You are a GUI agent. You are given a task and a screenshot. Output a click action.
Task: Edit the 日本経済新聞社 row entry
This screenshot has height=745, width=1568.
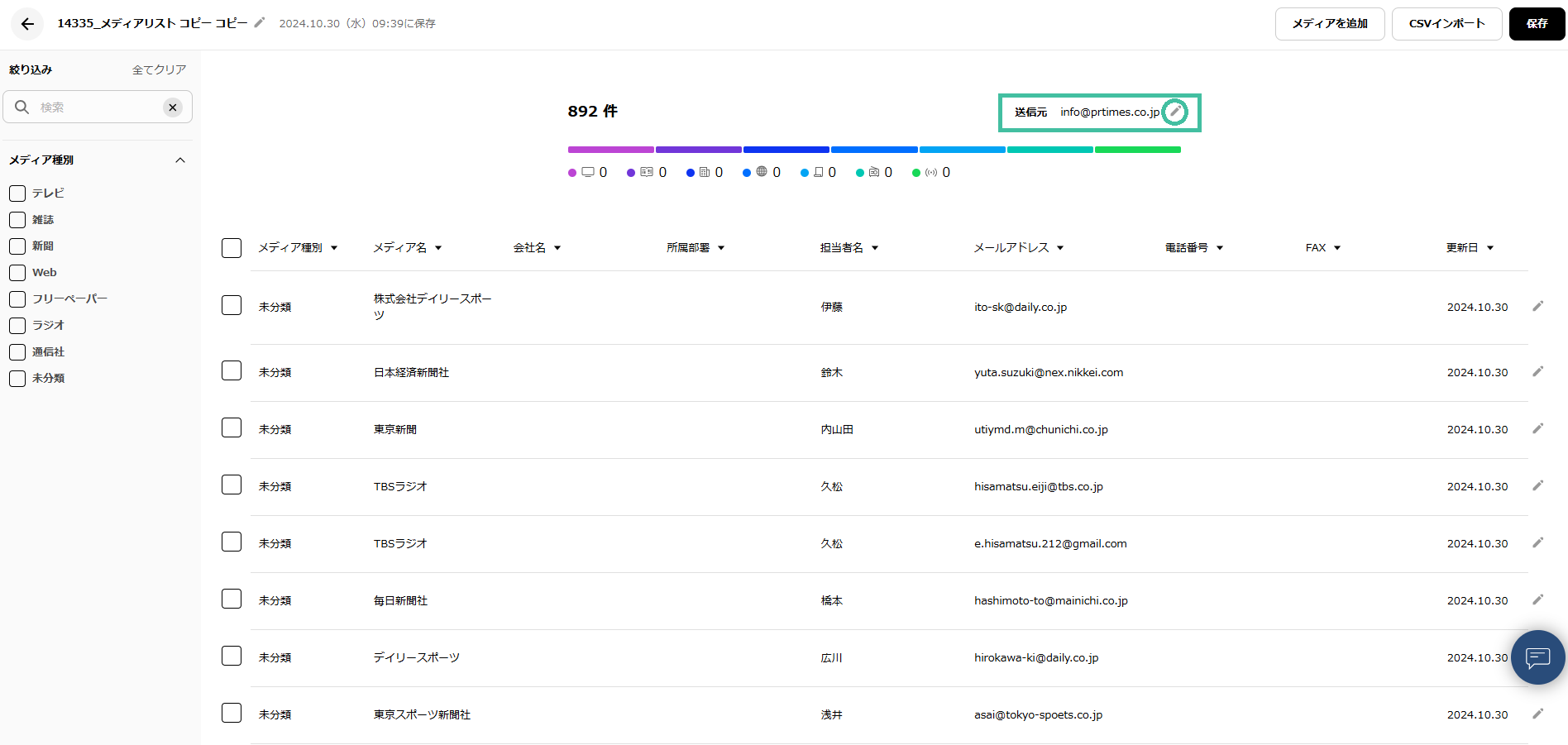[x=1537, y=372]
